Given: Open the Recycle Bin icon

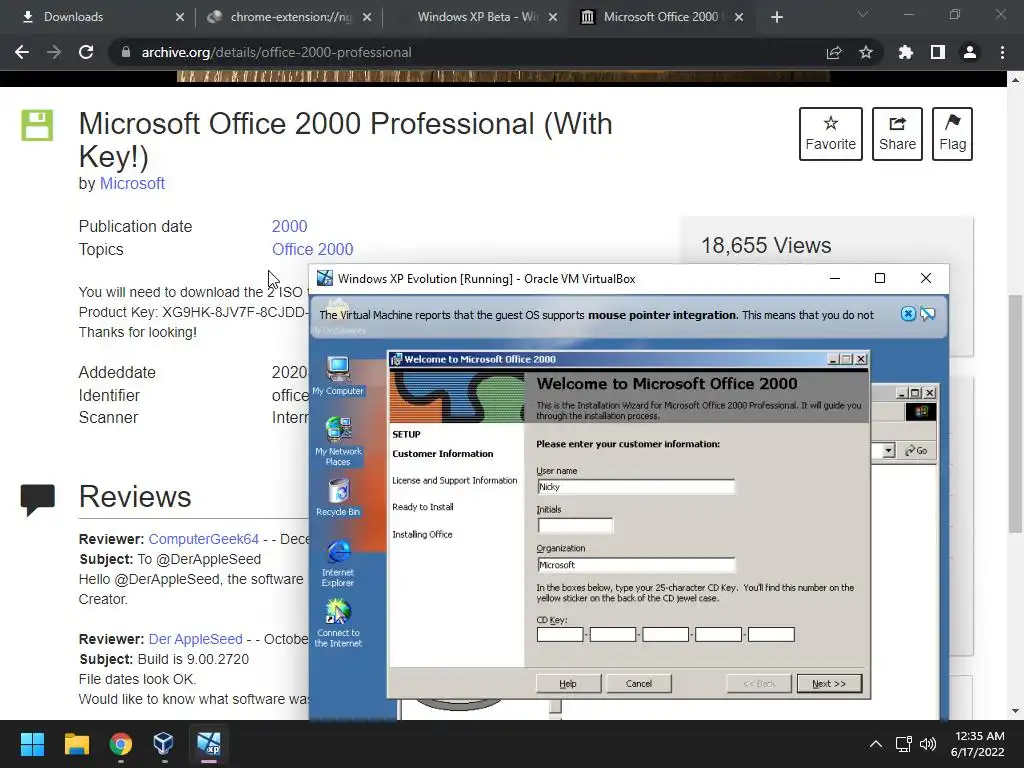Looking at the screenshot, I should (x=338, y=497).
